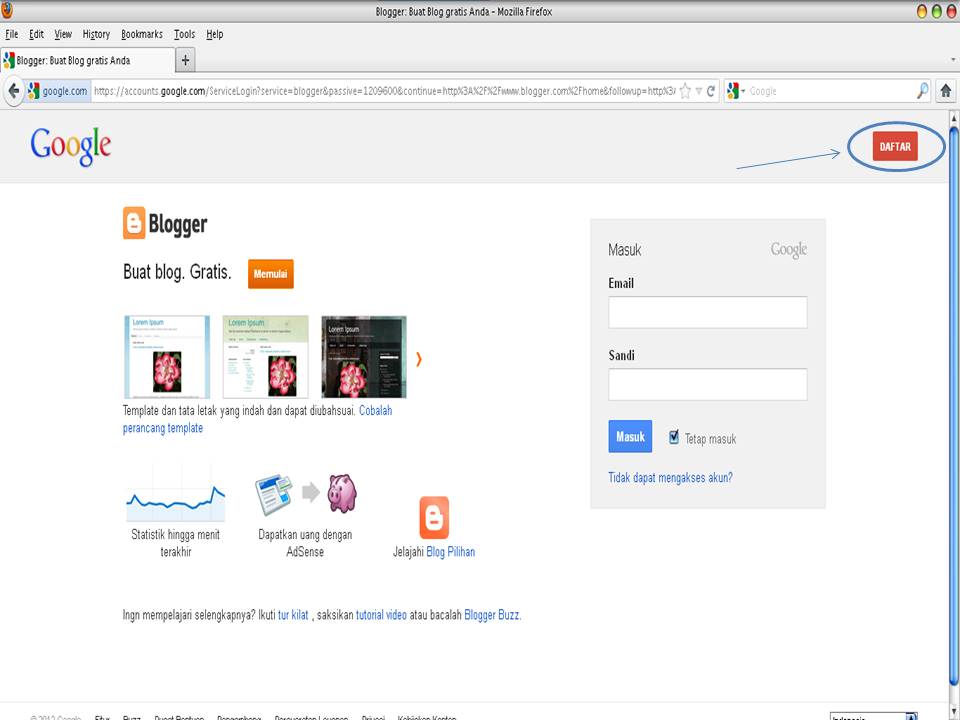Click the Sandi password field

(708, 384)
